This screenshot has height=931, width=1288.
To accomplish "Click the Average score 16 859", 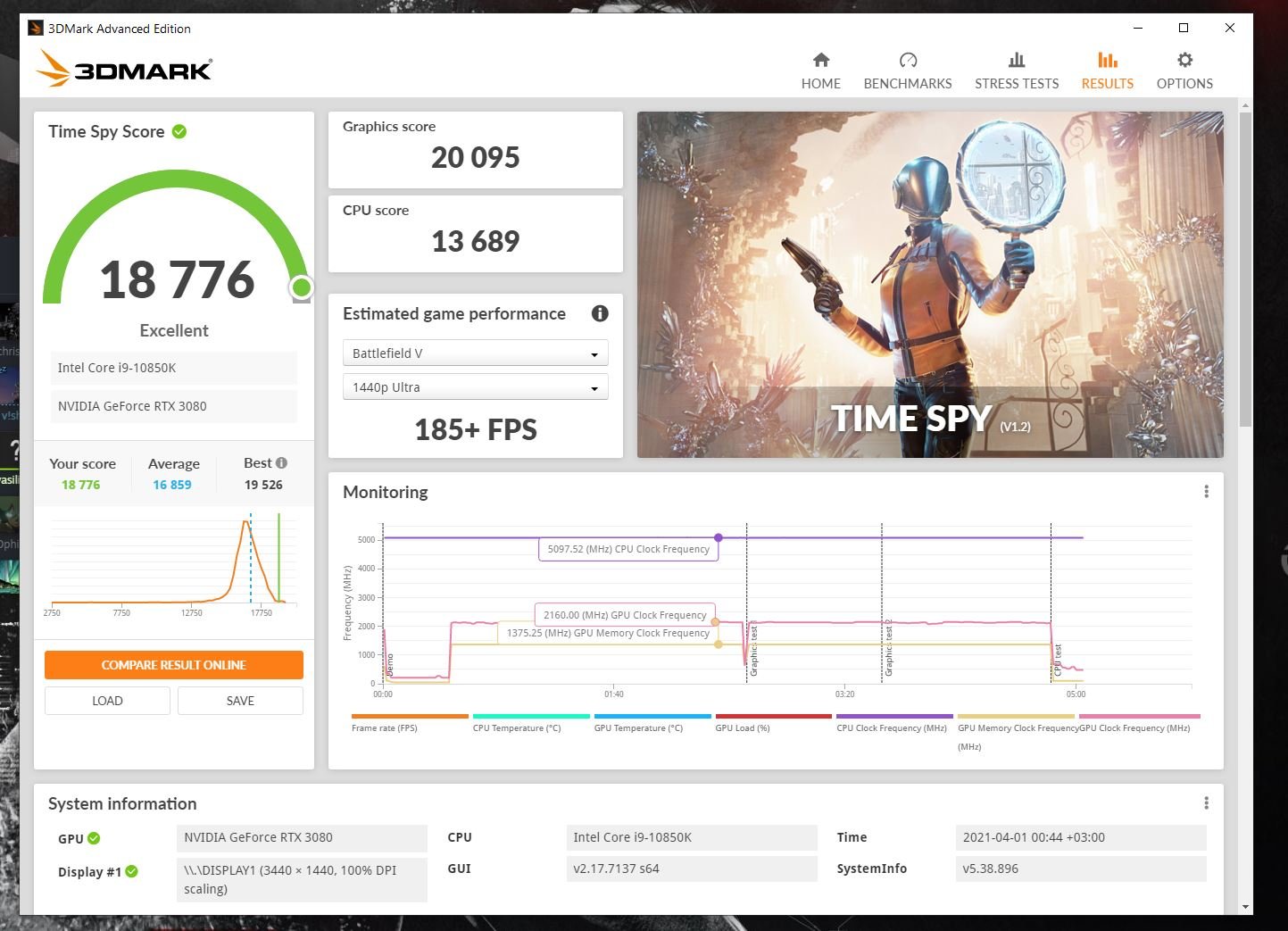I will point(172,485).
